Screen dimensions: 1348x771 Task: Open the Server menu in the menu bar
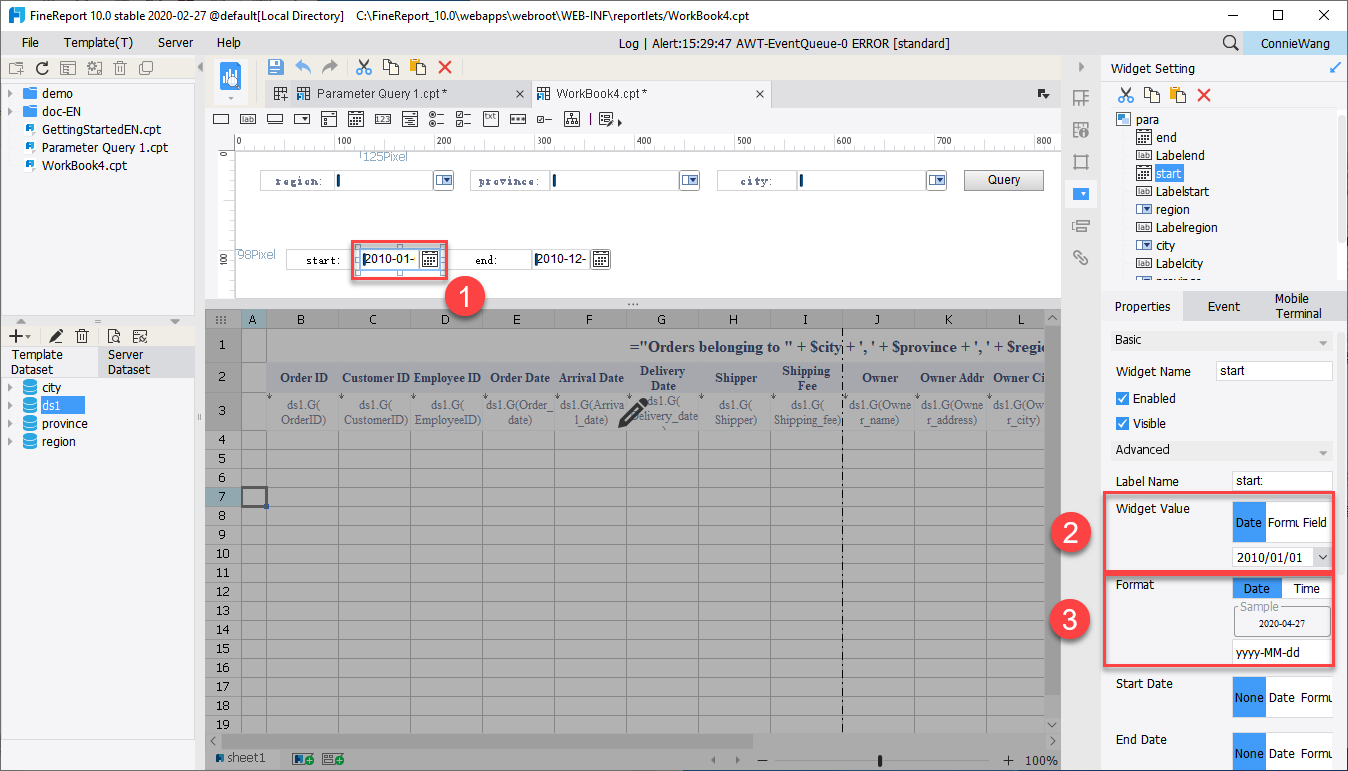pos(174,43)
